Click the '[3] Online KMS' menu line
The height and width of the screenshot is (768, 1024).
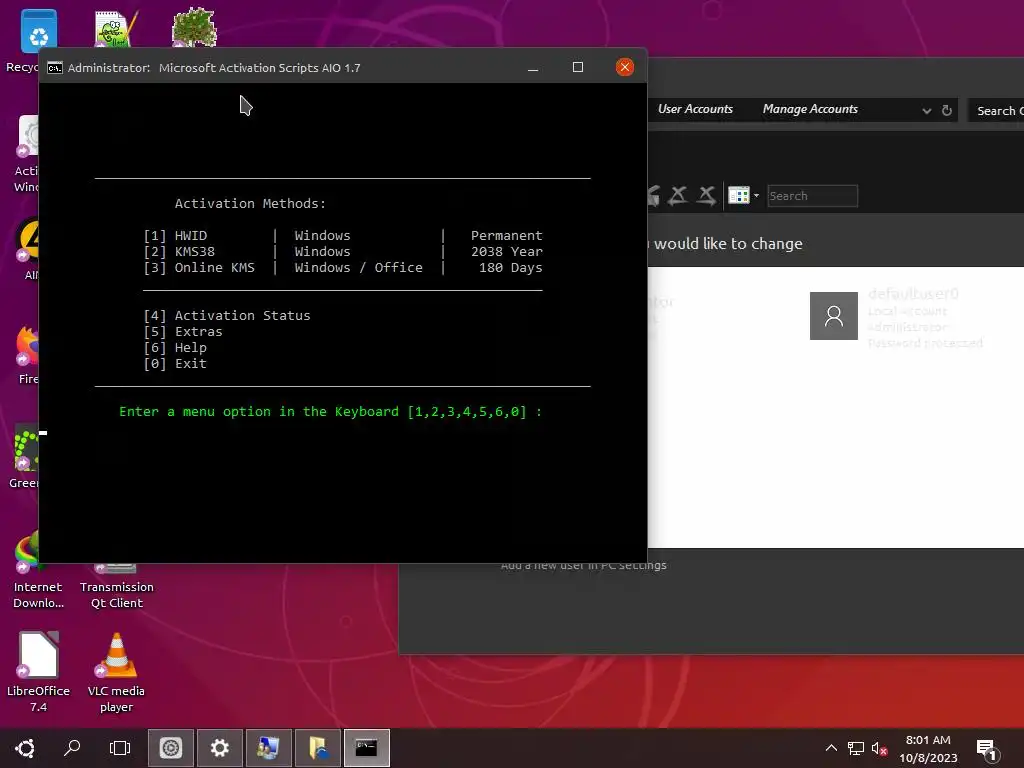pyautogui.click(x=342, y=268)
